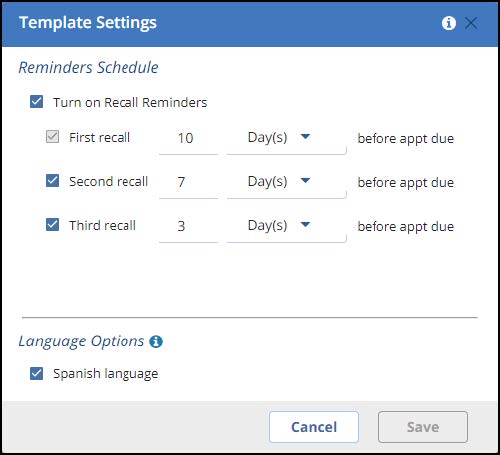Toggle the Spanish language checkbox
The height and width of the screenshot is (455, 500).
pyautogui.click(x=36, y=373)
